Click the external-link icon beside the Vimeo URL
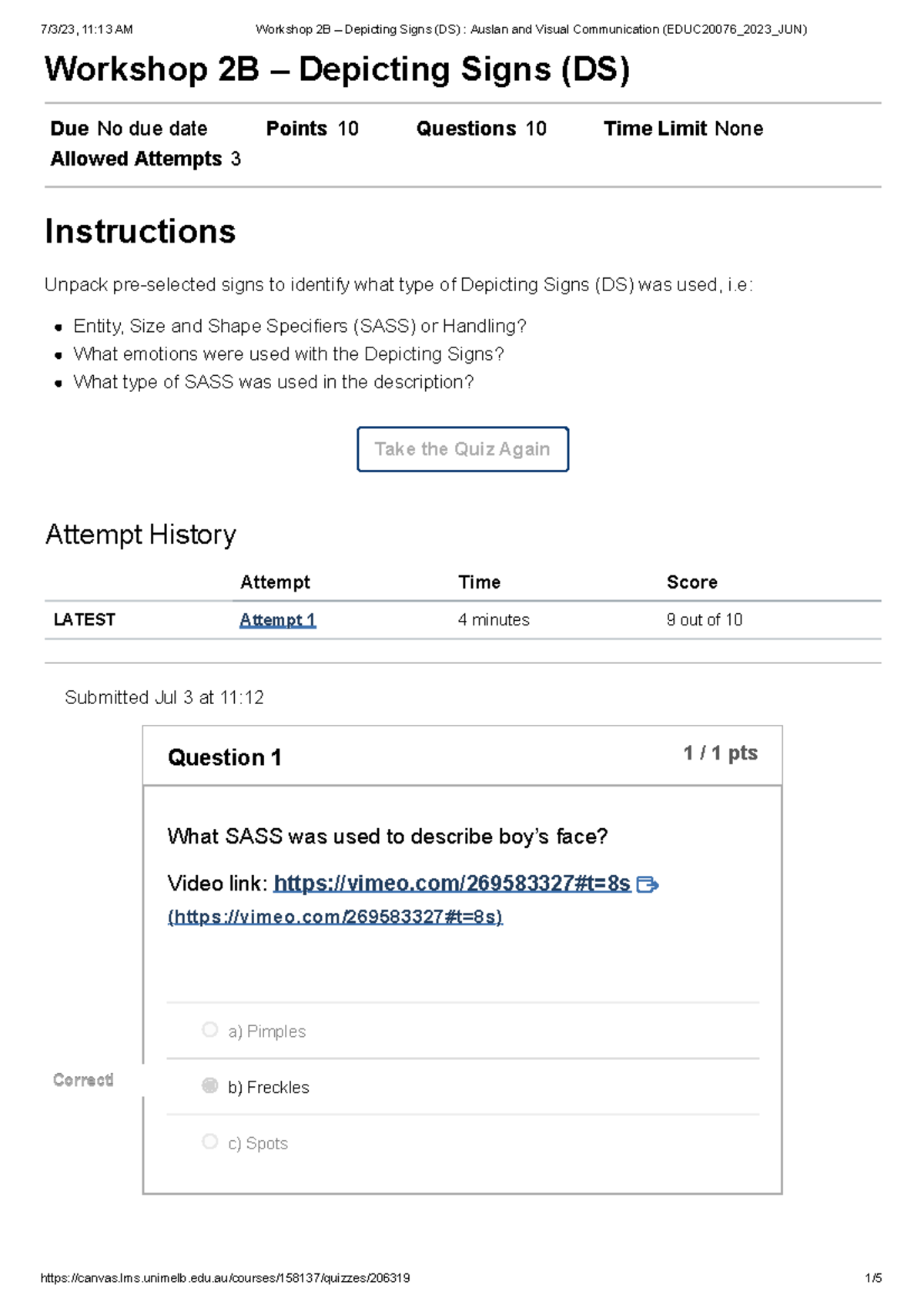This screenshot has width=924, height=1308. 651,884
